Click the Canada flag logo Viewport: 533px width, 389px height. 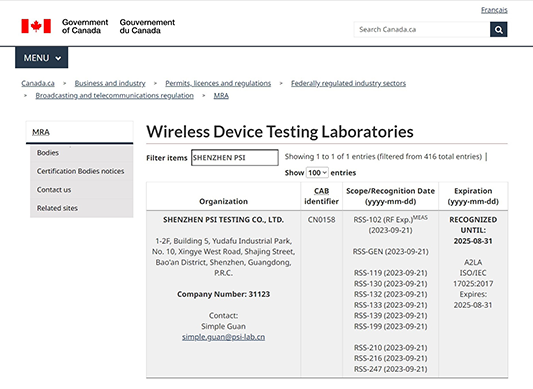tap(36, 26)
